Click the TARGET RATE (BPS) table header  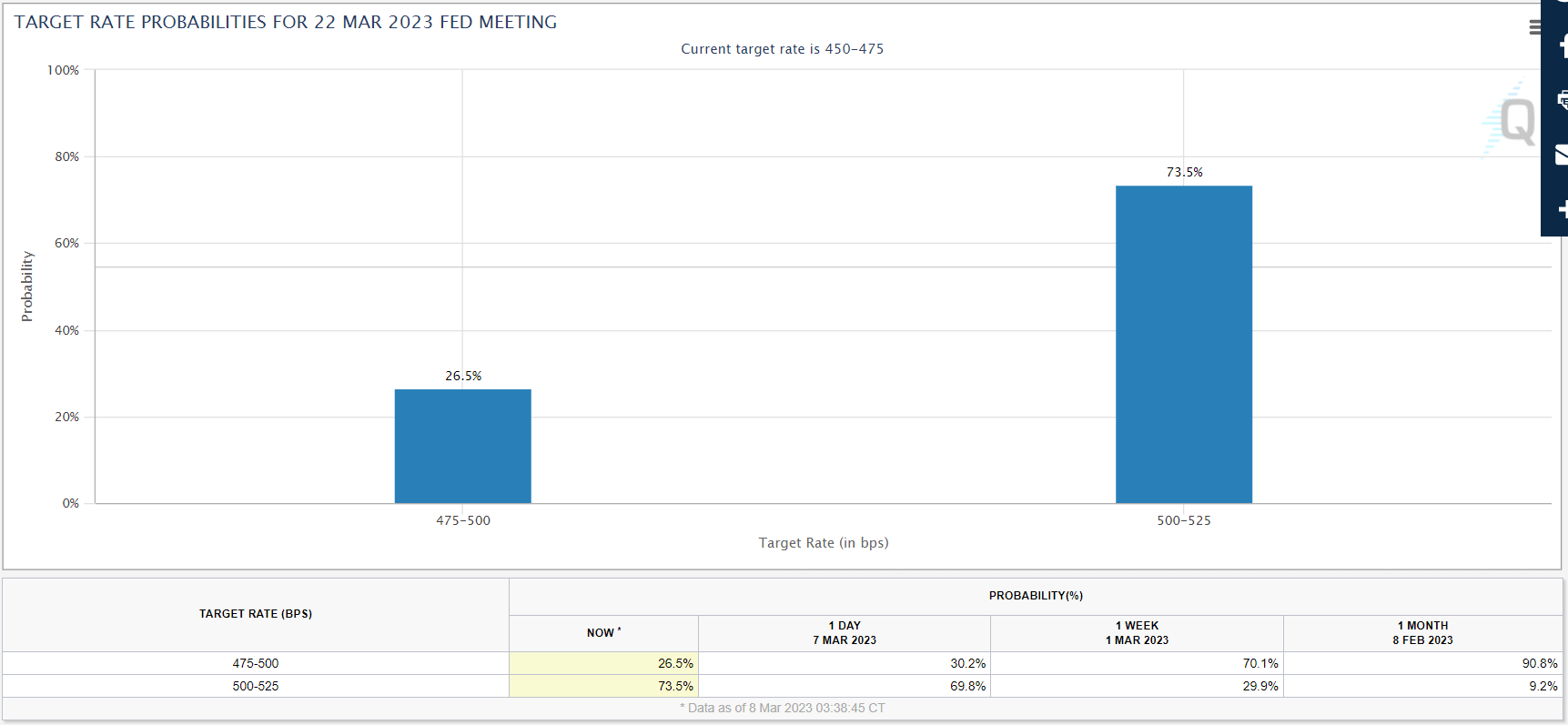tap(256, 614)
